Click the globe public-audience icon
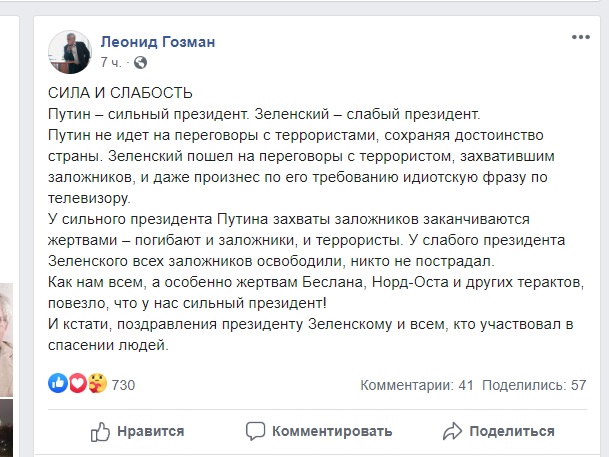This screenshot has height=457, width=609. [x=140, y=61]
